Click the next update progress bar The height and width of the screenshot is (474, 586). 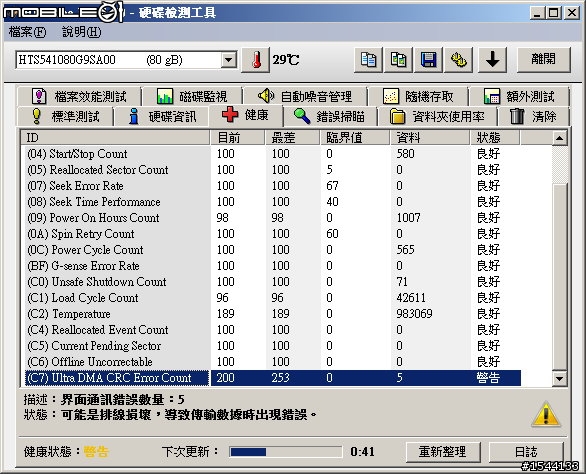(286, 452)
